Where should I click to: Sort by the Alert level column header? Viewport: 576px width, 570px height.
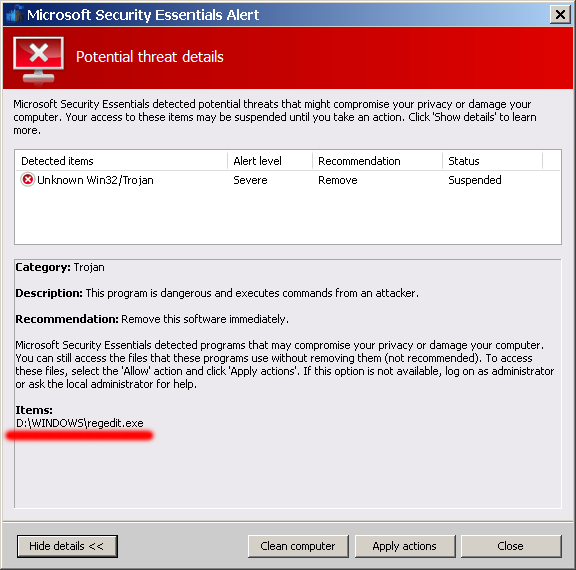tap(270, 161)
